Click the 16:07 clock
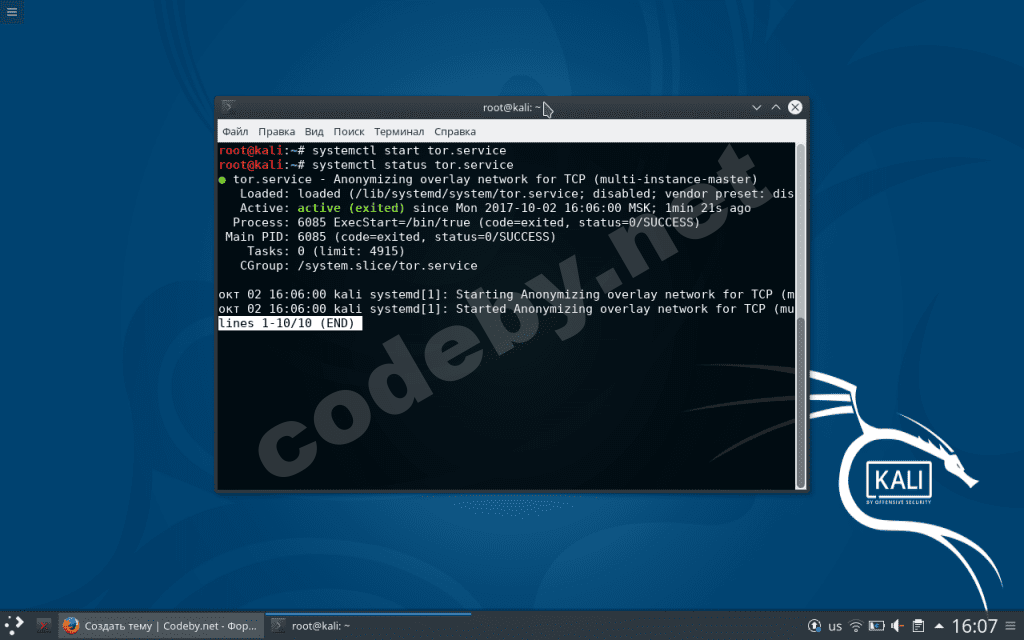This screenshot has height=640, width=1024. pos(974,626)
